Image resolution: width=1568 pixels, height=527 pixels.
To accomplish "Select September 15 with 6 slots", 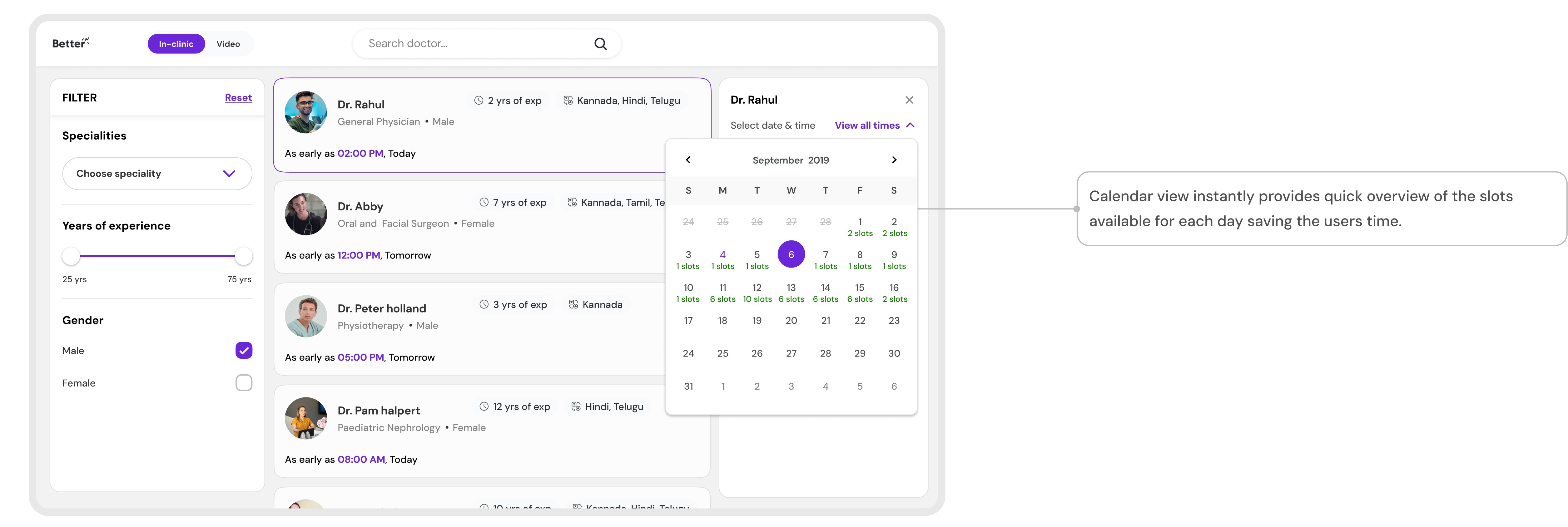I will 860,293.
